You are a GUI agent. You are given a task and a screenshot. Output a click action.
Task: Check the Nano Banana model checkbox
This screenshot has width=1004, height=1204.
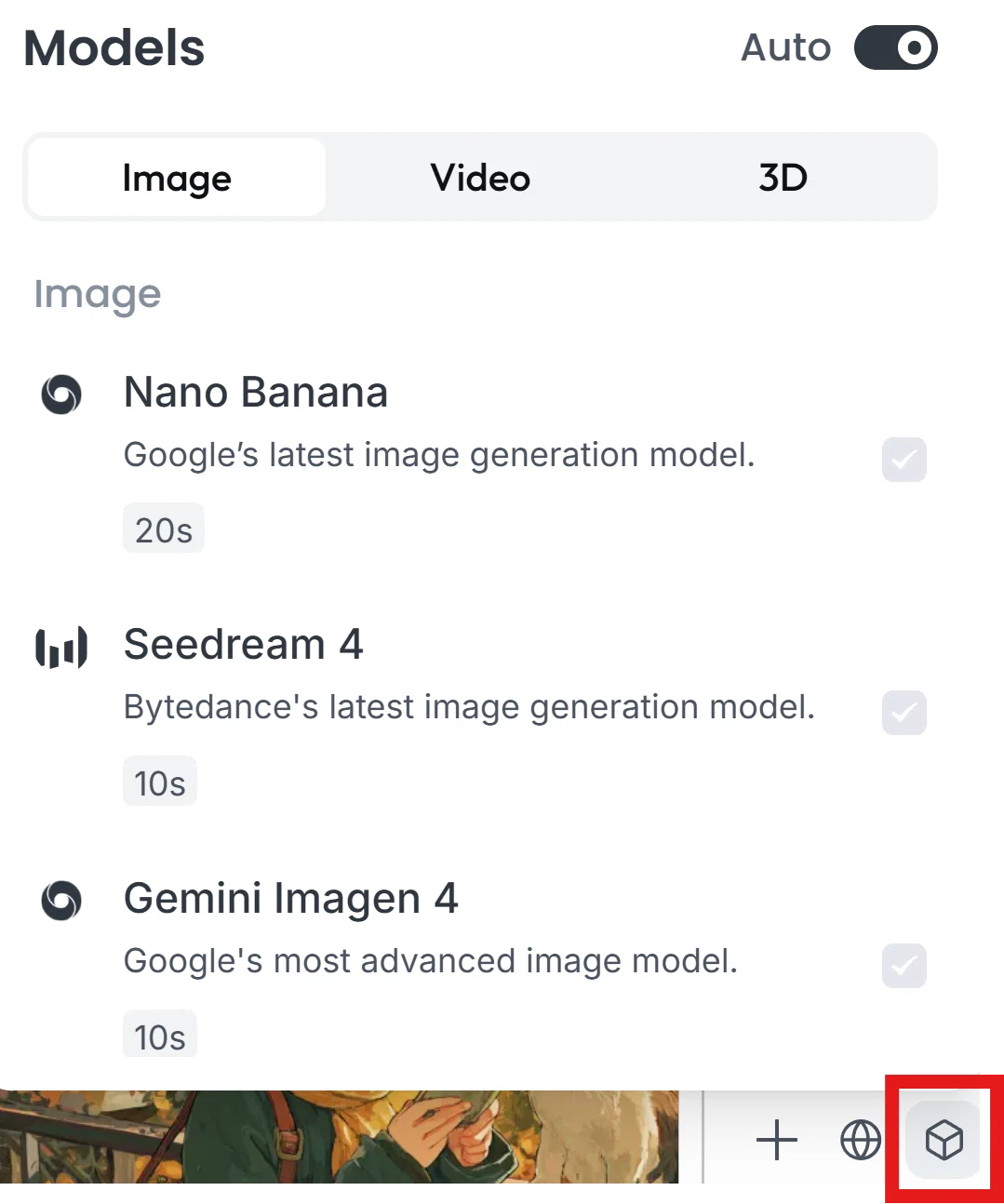click(x=904, y=460)
